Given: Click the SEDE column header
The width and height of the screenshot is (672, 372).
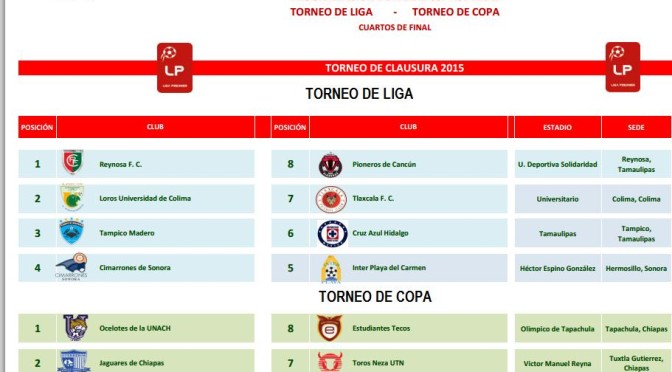Looking at the screenshot, I should (x=636, y=127).
